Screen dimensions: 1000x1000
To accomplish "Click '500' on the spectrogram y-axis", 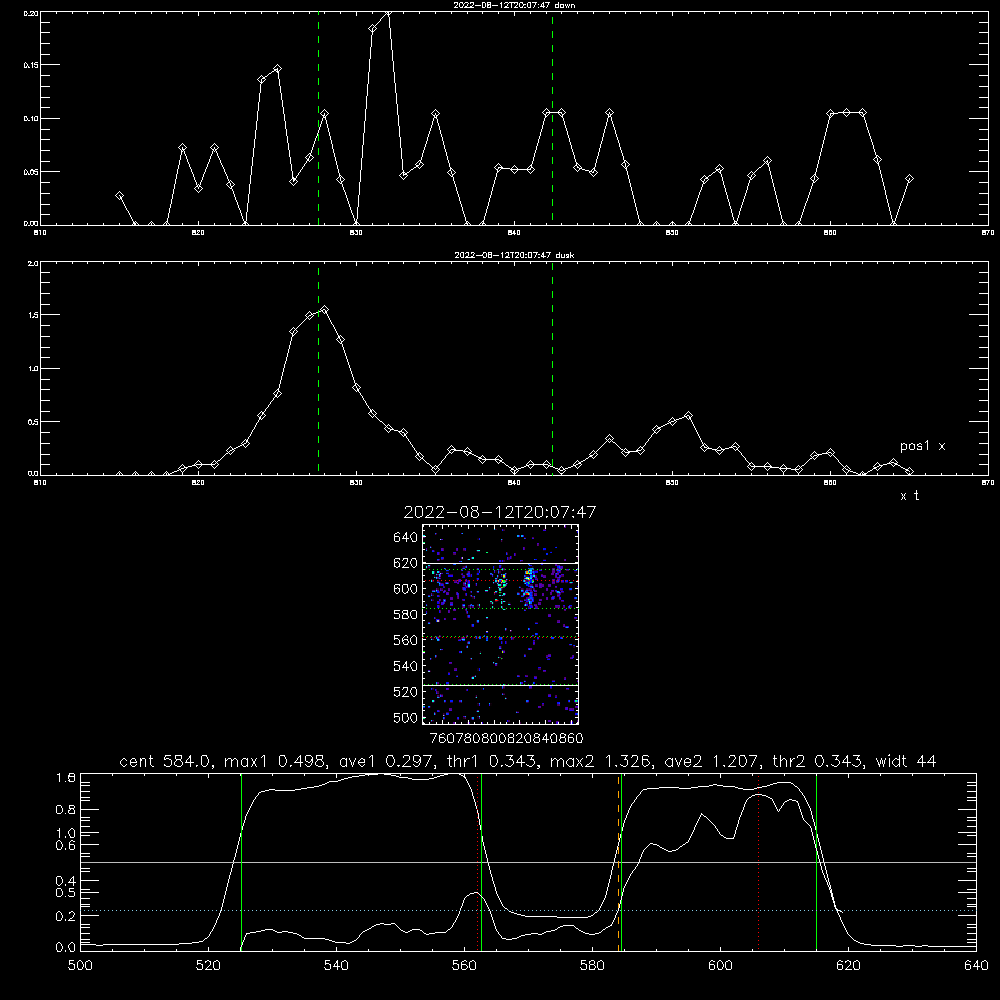I will point(406,717).
